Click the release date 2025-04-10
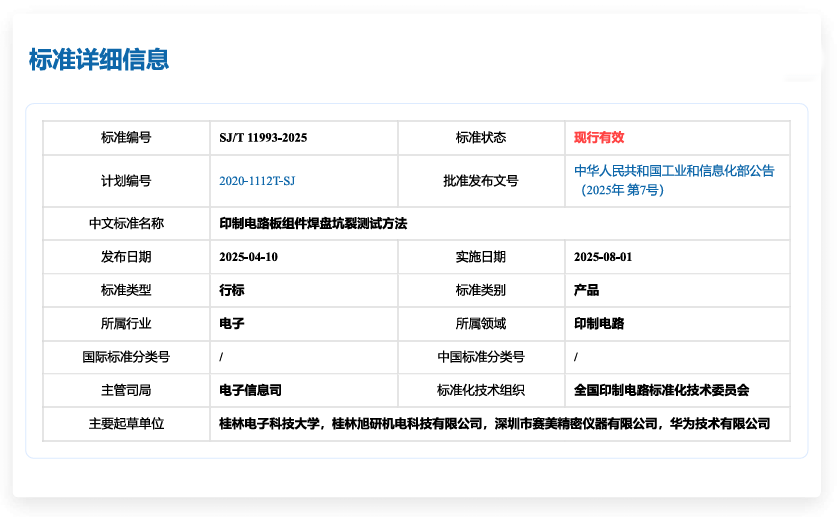This screenshot has width=839, height=517. (248, 257)
